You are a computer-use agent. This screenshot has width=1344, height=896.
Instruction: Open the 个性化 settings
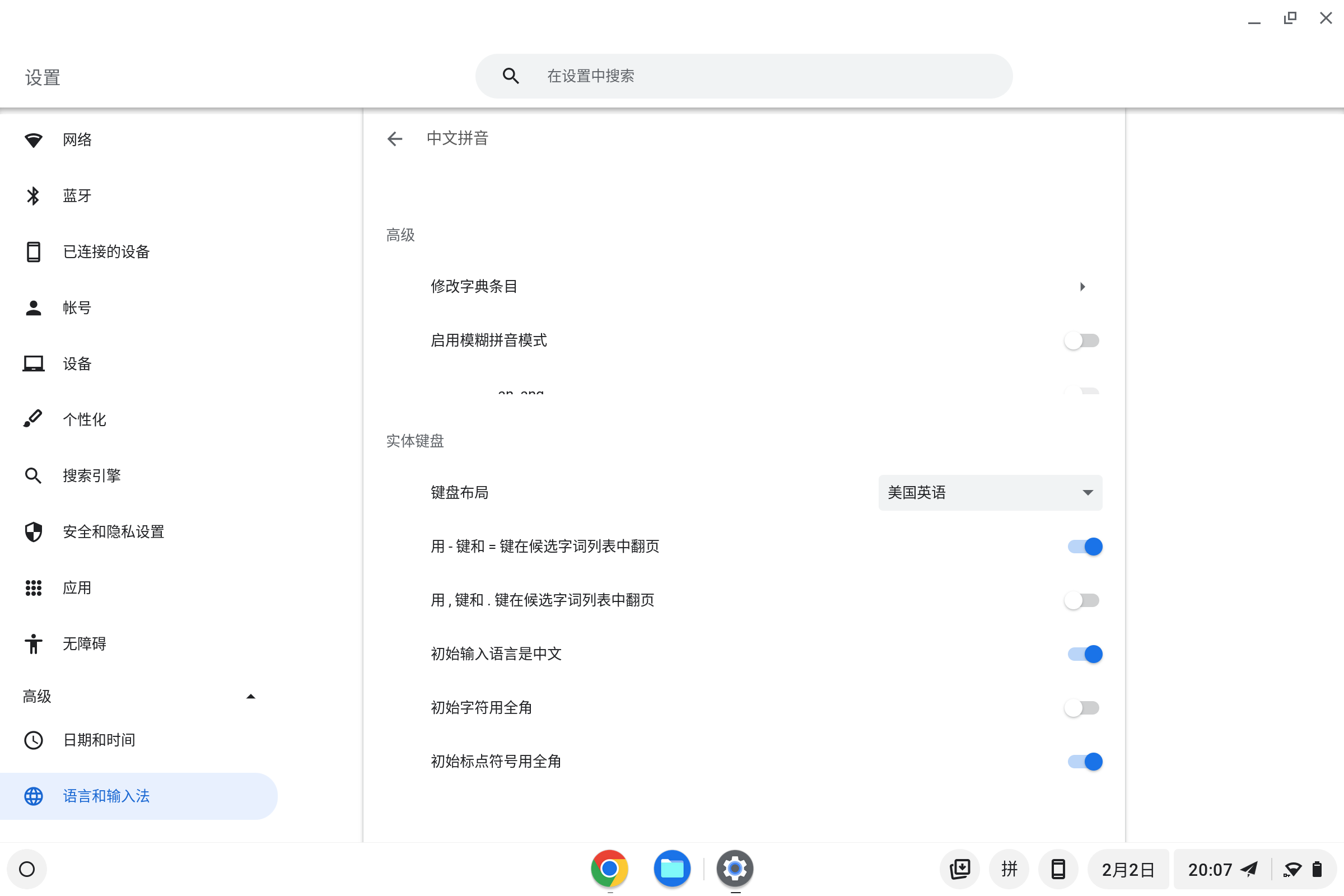pos(84,419)
